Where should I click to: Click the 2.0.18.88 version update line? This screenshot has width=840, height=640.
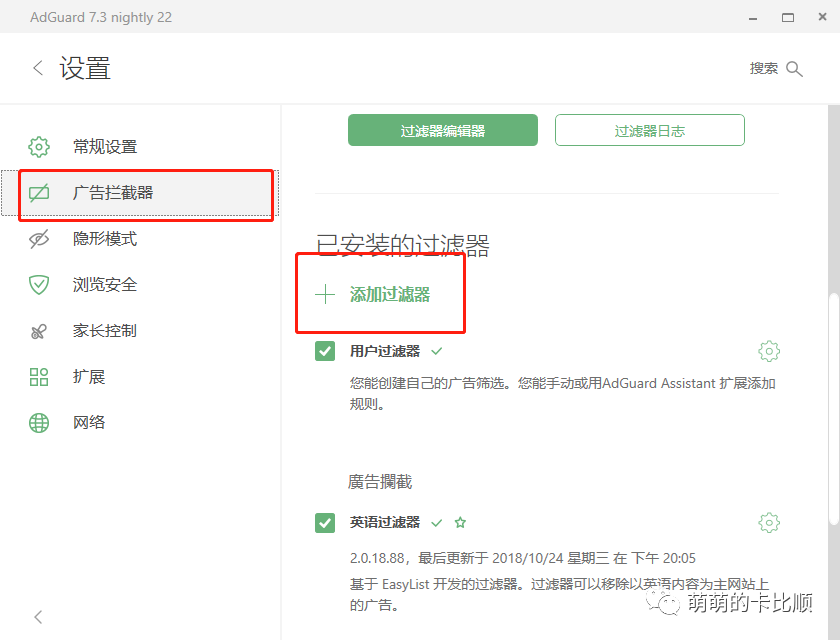523,558
